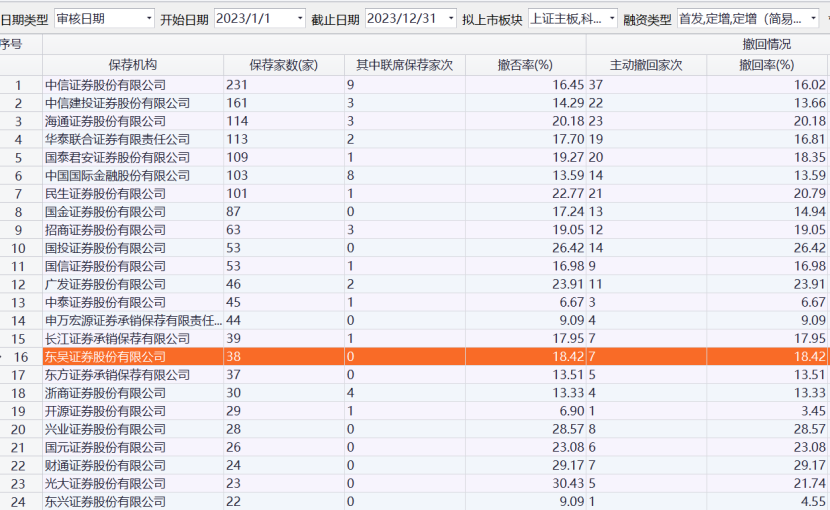Sort by 其中联席保荐家次 column header
Image resolution: width=830 pixels, height=510 pixels.
tap(404, 65)
